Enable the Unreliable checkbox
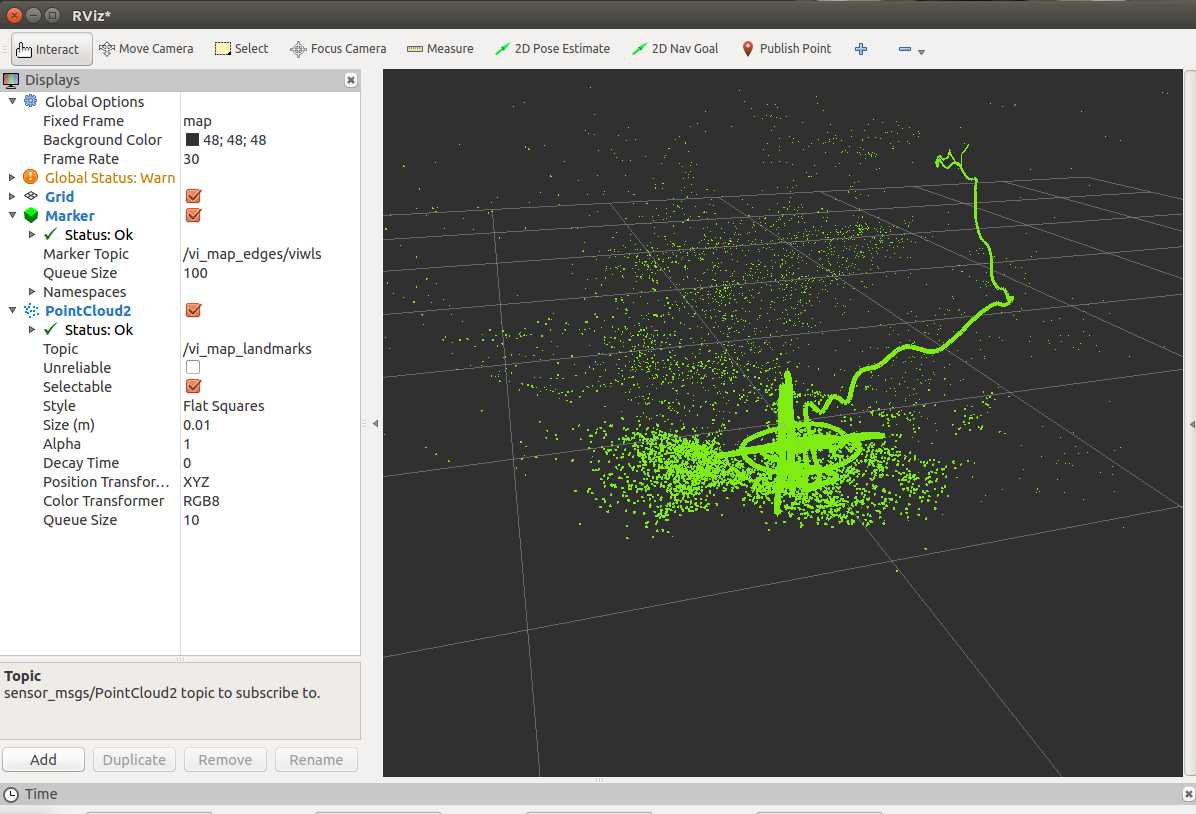Image resolution: width=1196 pixels, height=814 pixels. pyautogui.click(x=193, y=367)
